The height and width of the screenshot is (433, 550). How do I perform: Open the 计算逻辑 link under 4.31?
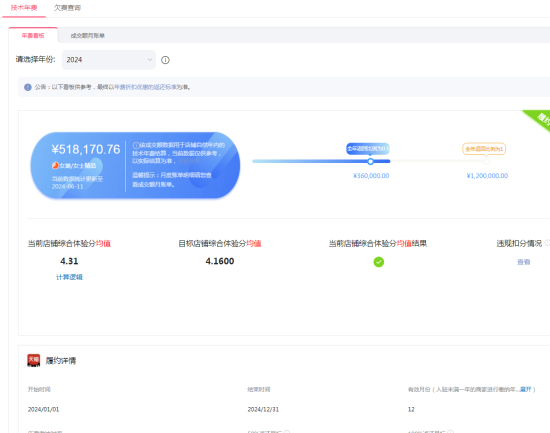pos(69,277)
